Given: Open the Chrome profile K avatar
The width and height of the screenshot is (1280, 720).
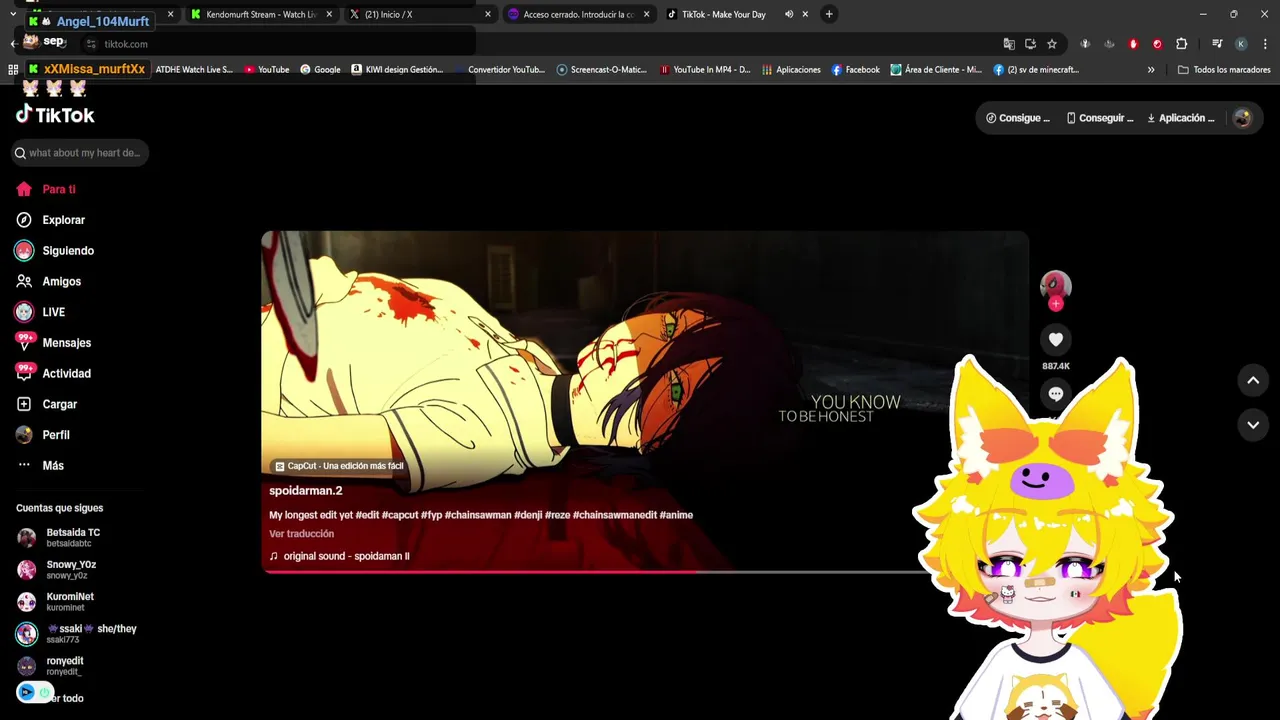Looking at the screenshot, I should (1241, 44).
